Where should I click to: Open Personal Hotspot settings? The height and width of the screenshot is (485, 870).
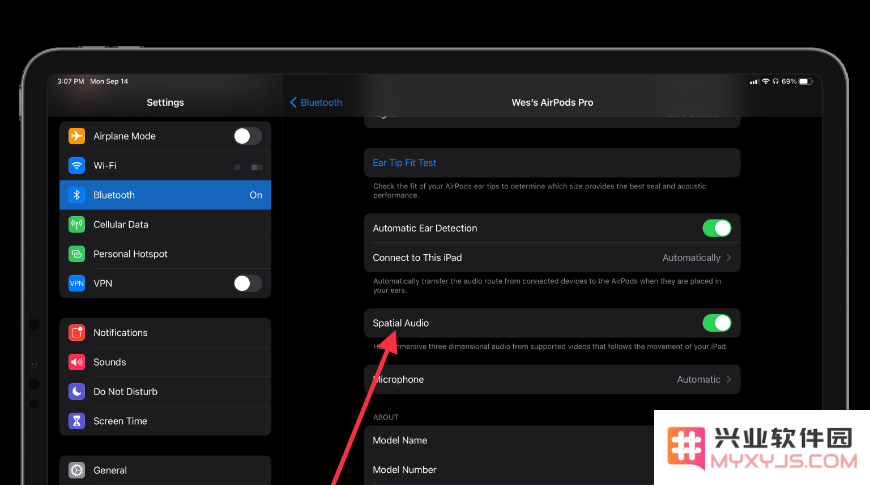coord(165,254)
